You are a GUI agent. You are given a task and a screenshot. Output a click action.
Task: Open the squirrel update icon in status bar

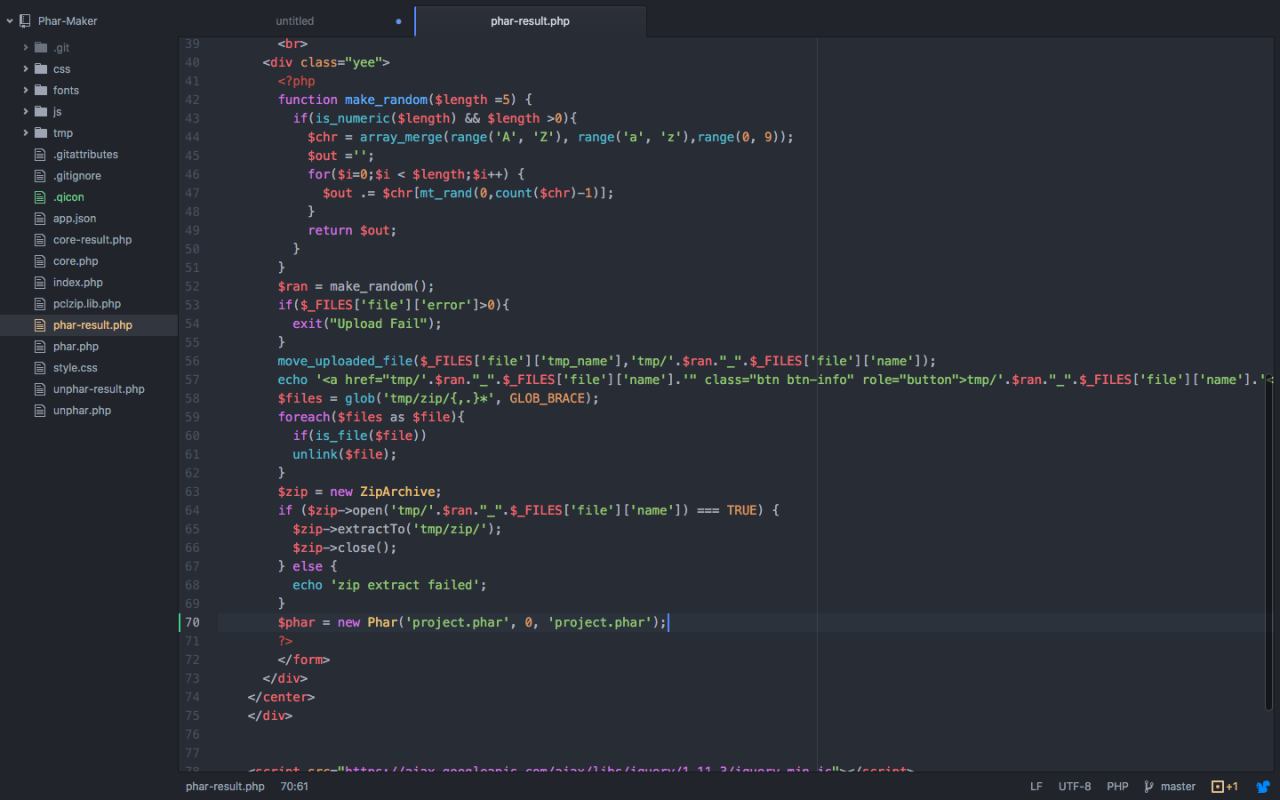pyautogui.click(x=1263, y=786)
